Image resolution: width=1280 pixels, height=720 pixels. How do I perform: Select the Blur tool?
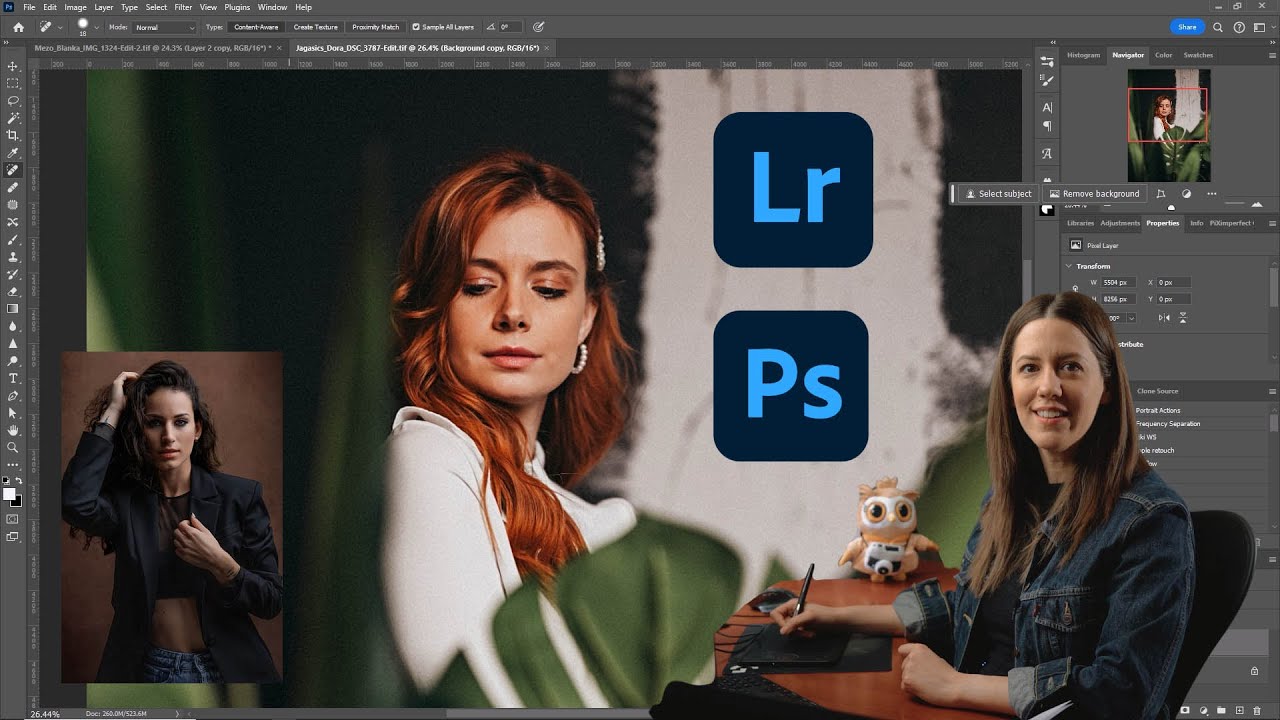tap(13, 326)
